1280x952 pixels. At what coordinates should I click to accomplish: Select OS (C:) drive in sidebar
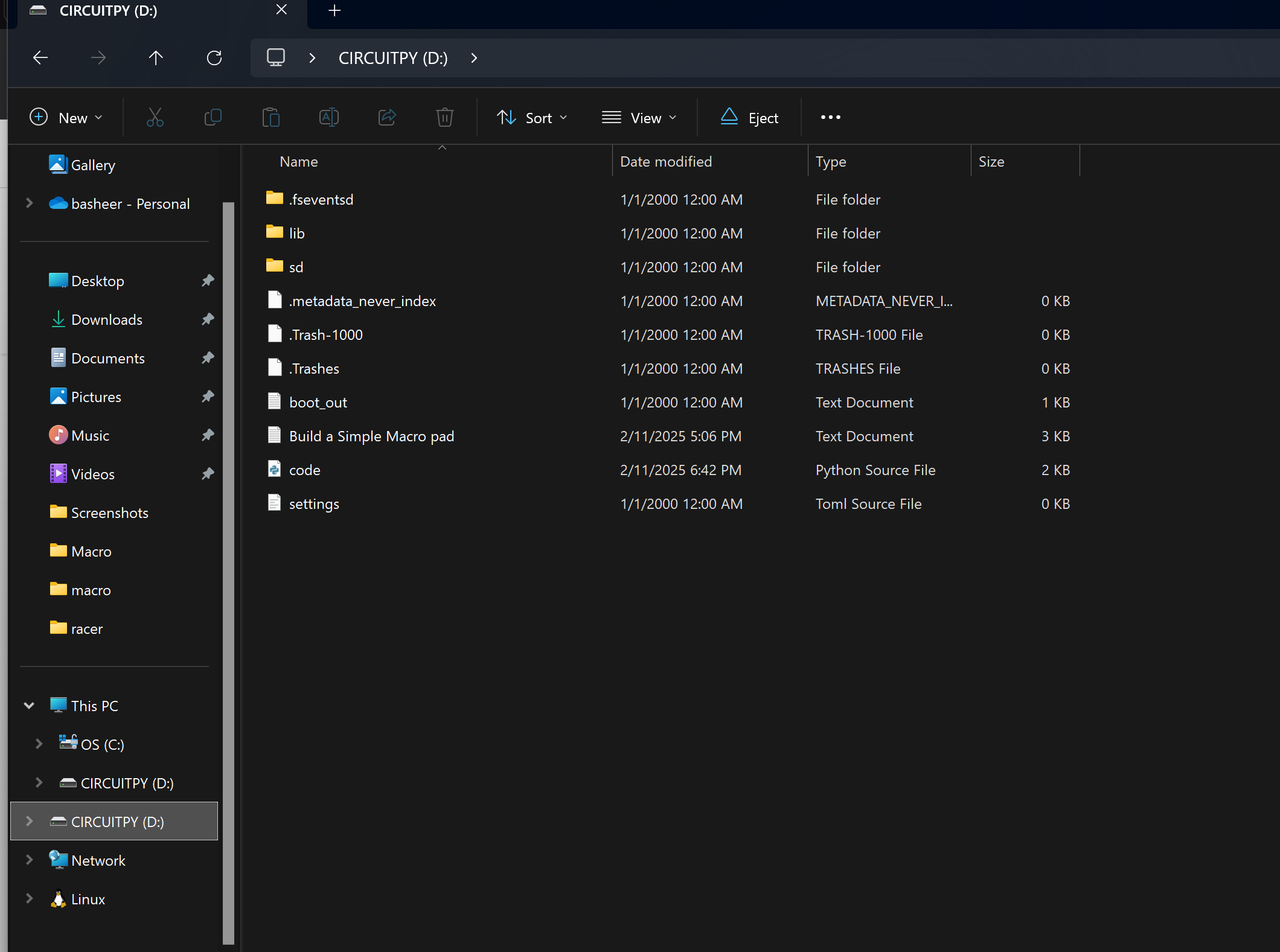(x=102, y=744)
